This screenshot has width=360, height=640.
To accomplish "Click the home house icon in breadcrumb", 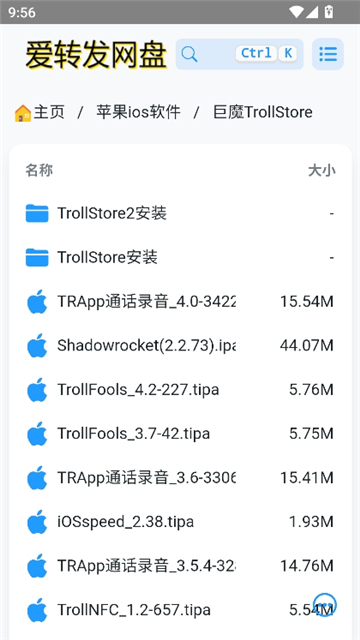I will (23, 113).
